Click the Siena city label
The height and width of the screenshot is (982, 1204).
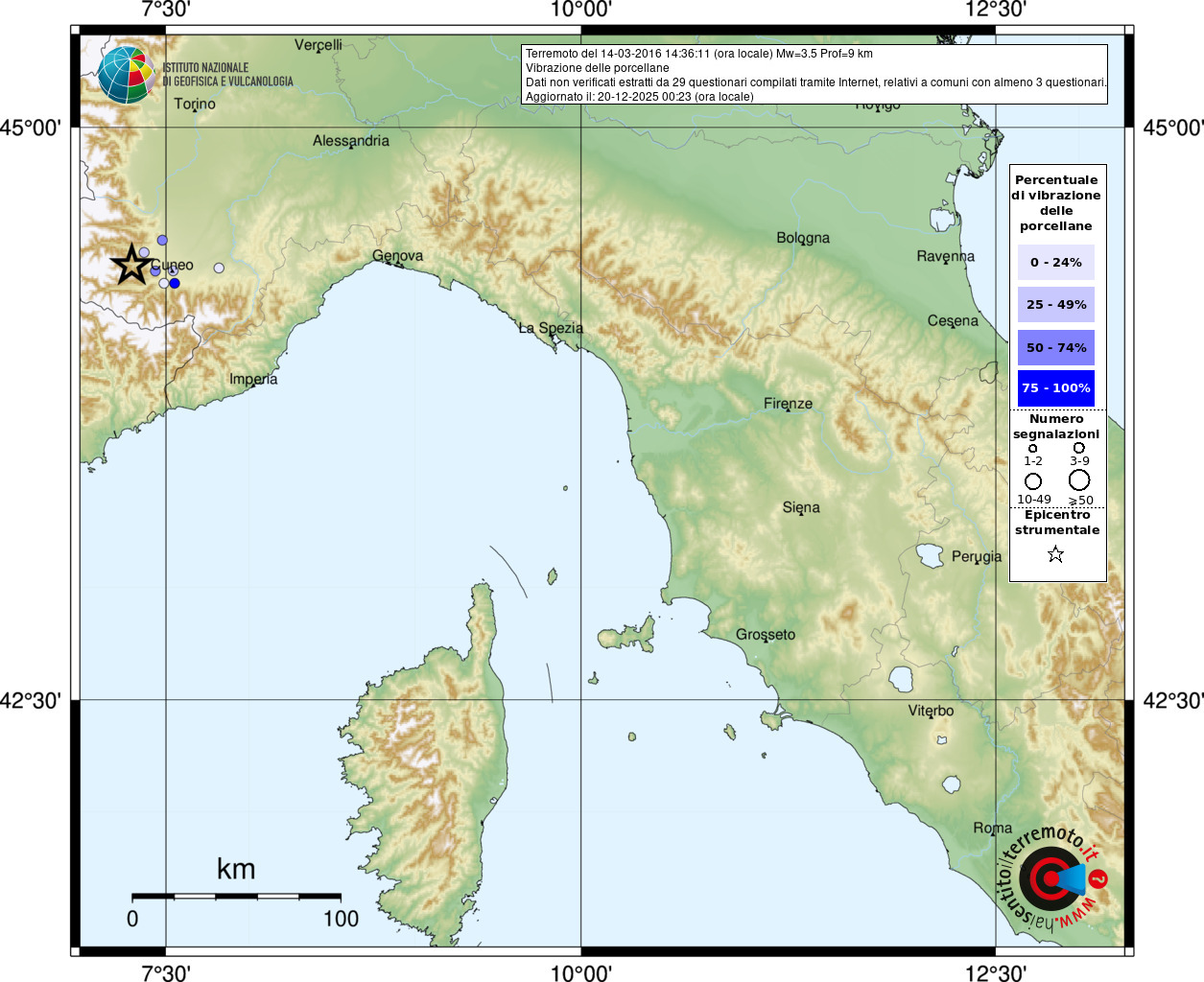click(801, 507)
